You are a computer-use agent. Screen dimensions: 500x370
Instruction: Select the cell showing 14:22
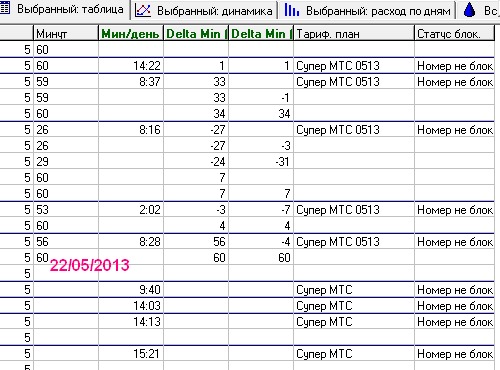coord(131,66)
